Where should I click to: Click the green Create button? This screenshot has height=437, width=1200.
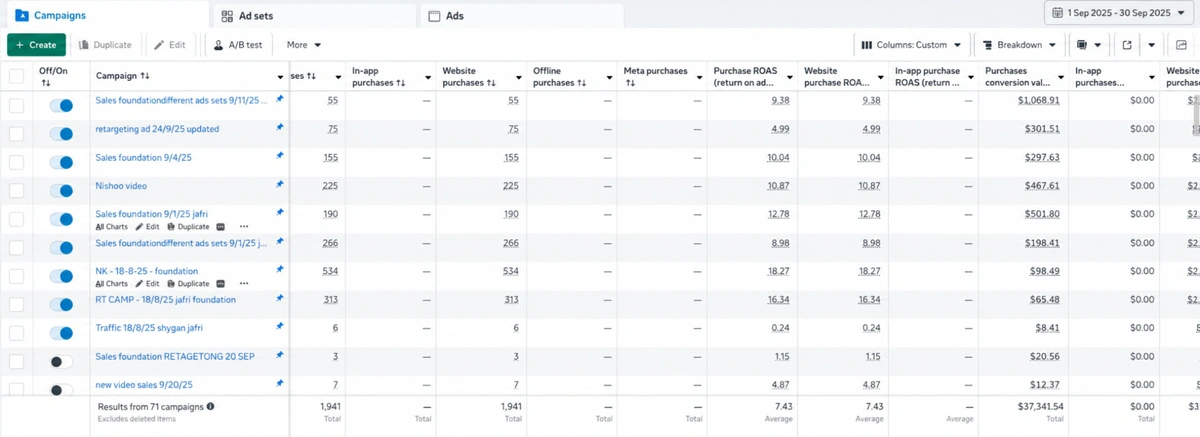coord(36,45)
